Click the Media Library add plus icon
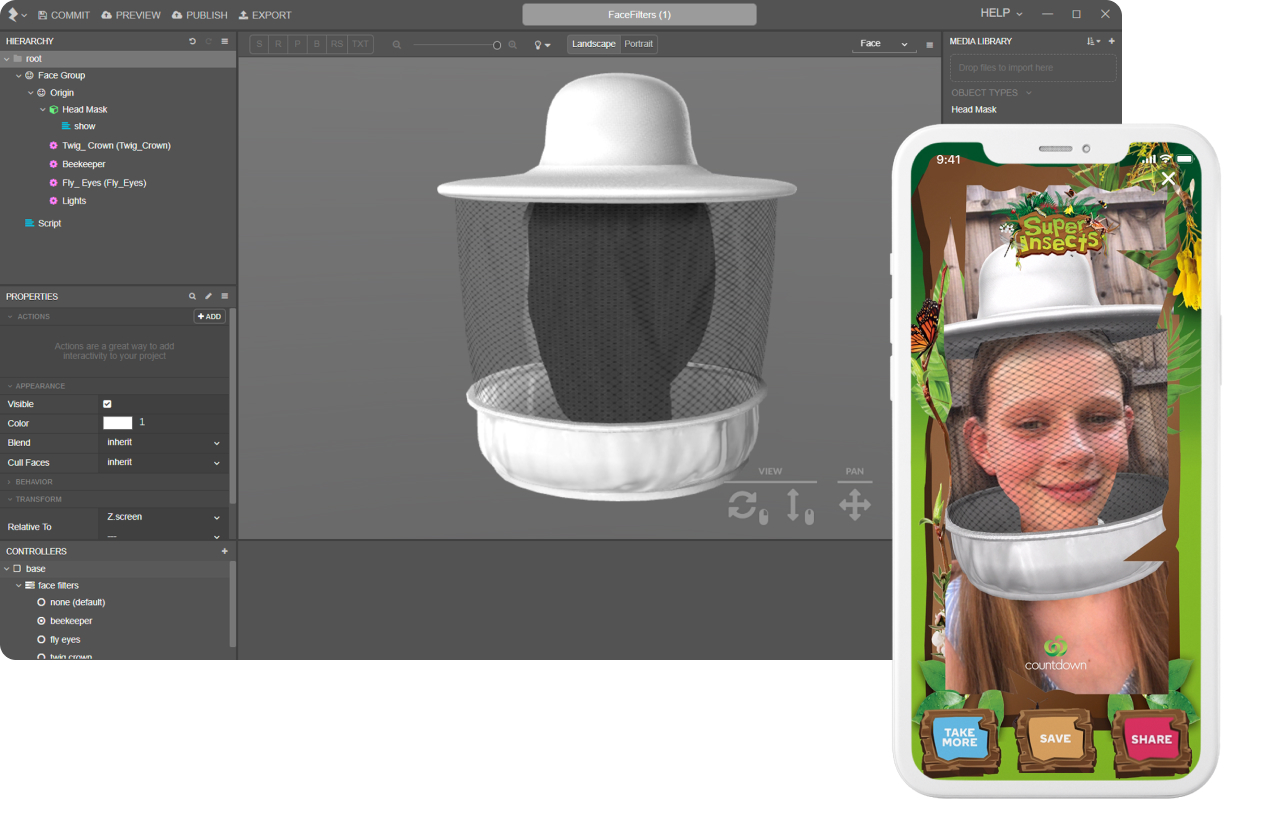Image resolution: width=1262 pixels, height=832 pixels. point(1112,41)
